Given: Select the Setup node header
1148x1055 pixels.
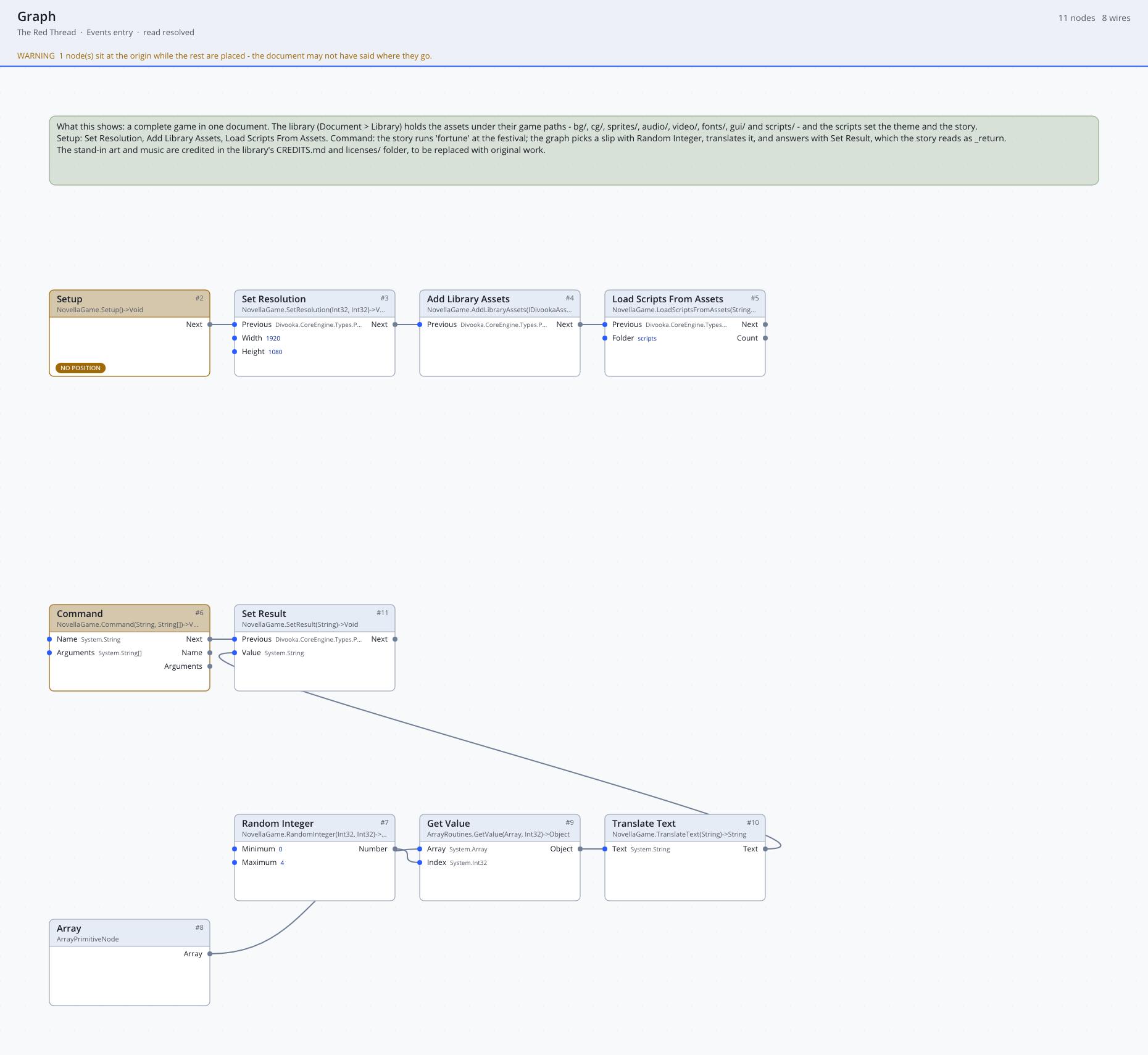Looking at the screenshot, I should (130, 304).
